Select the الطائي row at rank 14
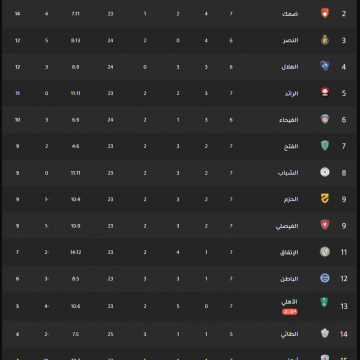This screenshot has width=360, height=360. tap(180, 334)
